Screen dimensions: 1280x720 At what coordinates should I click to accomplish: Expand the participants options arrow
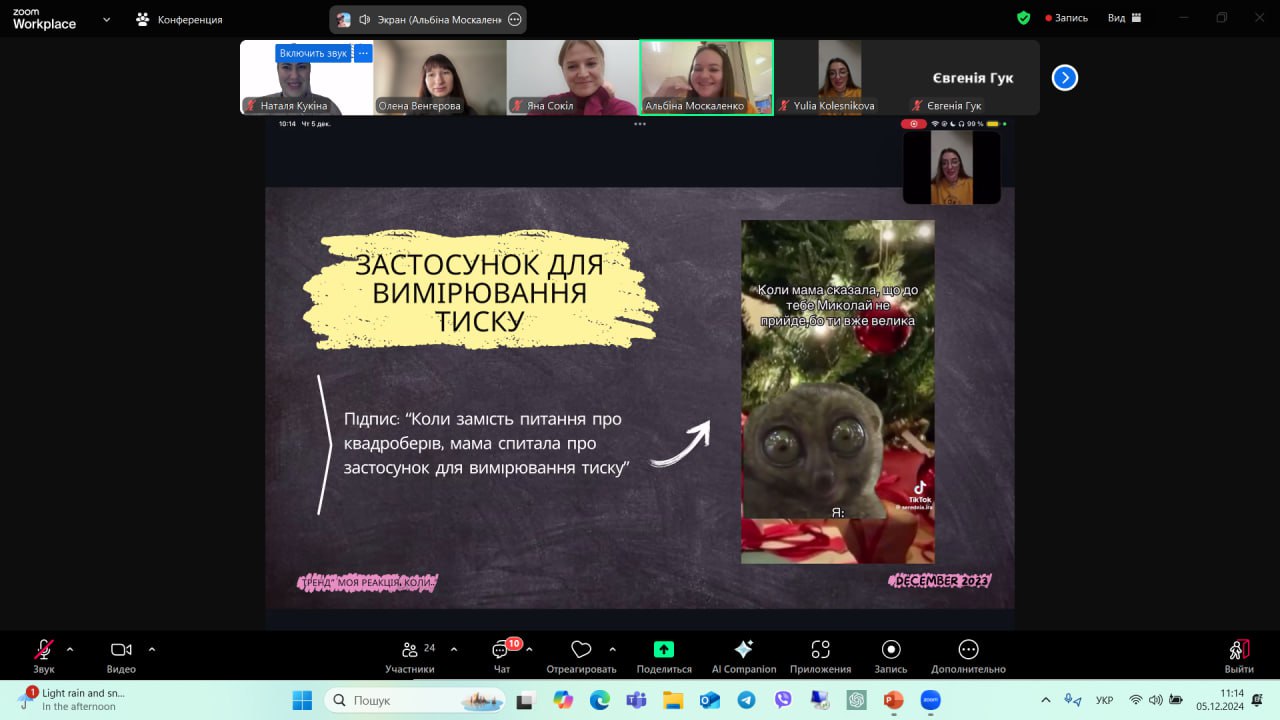click(454, 649)
